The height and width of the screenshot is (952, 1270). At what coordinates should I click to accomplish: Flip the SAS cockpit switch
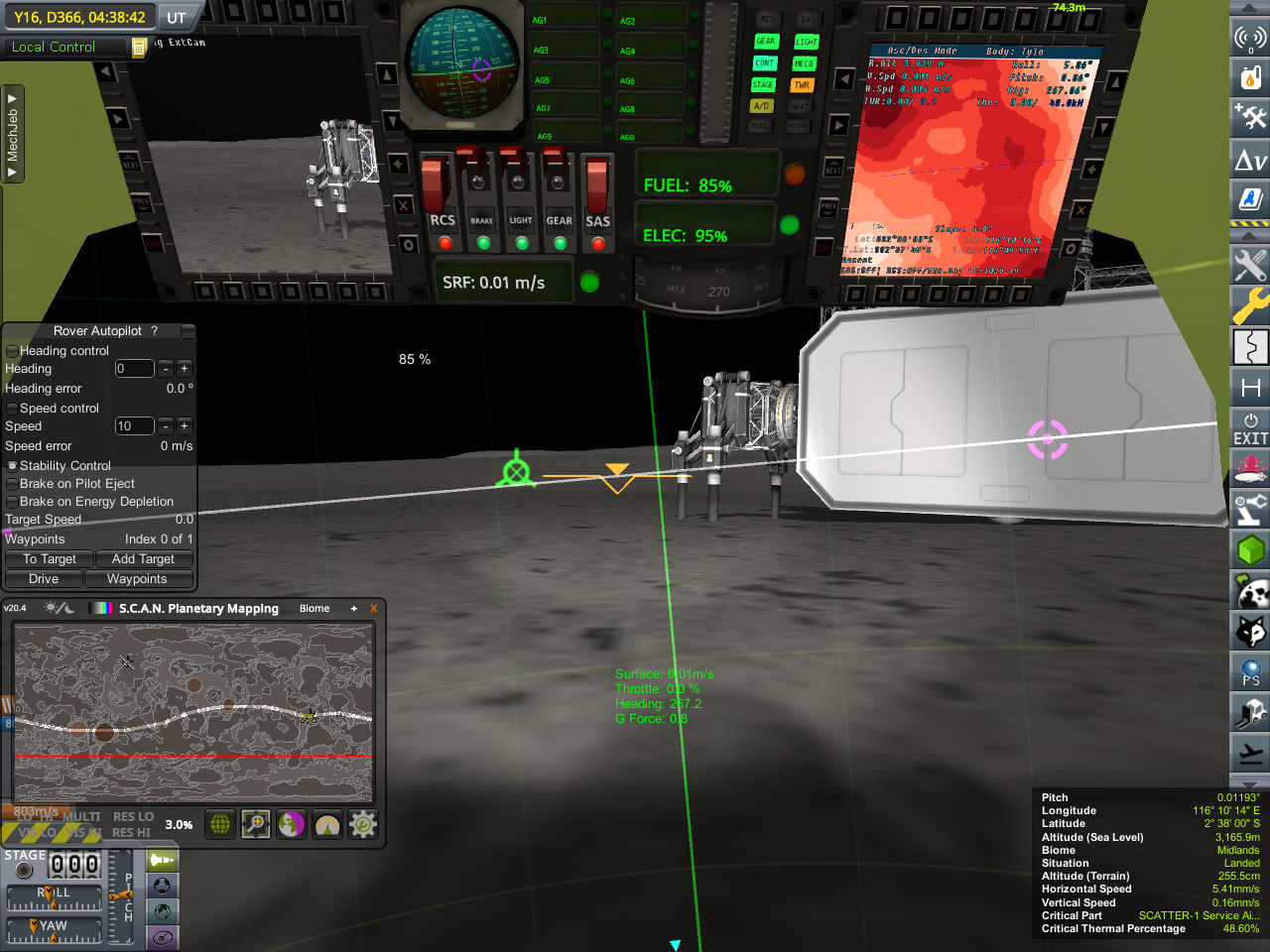597,183
